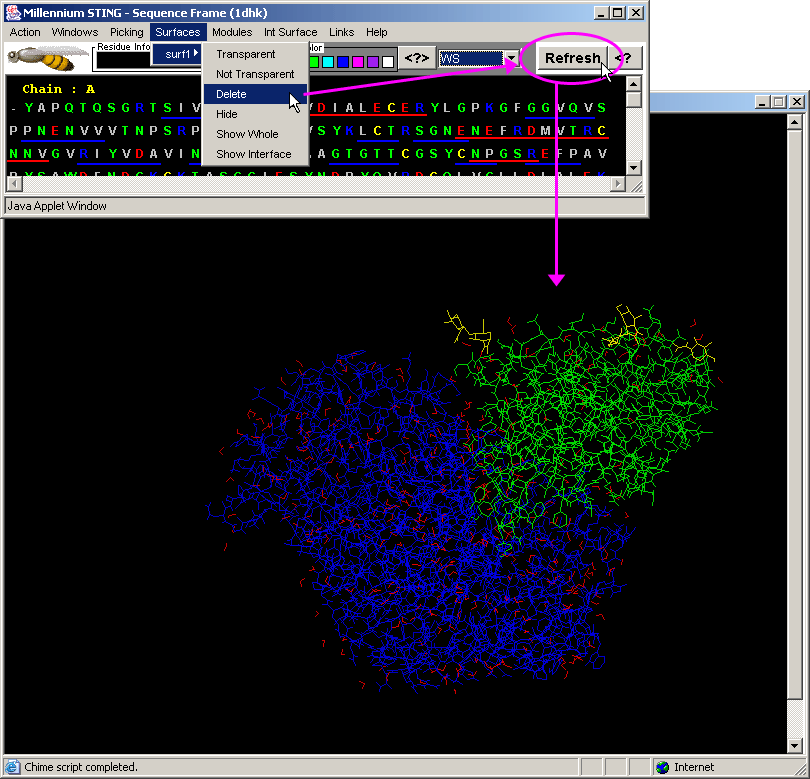Image resolution: width=810 pixels, height=779 pixels.
Task: Open the Int Surface menu
Action: [290, 32]
